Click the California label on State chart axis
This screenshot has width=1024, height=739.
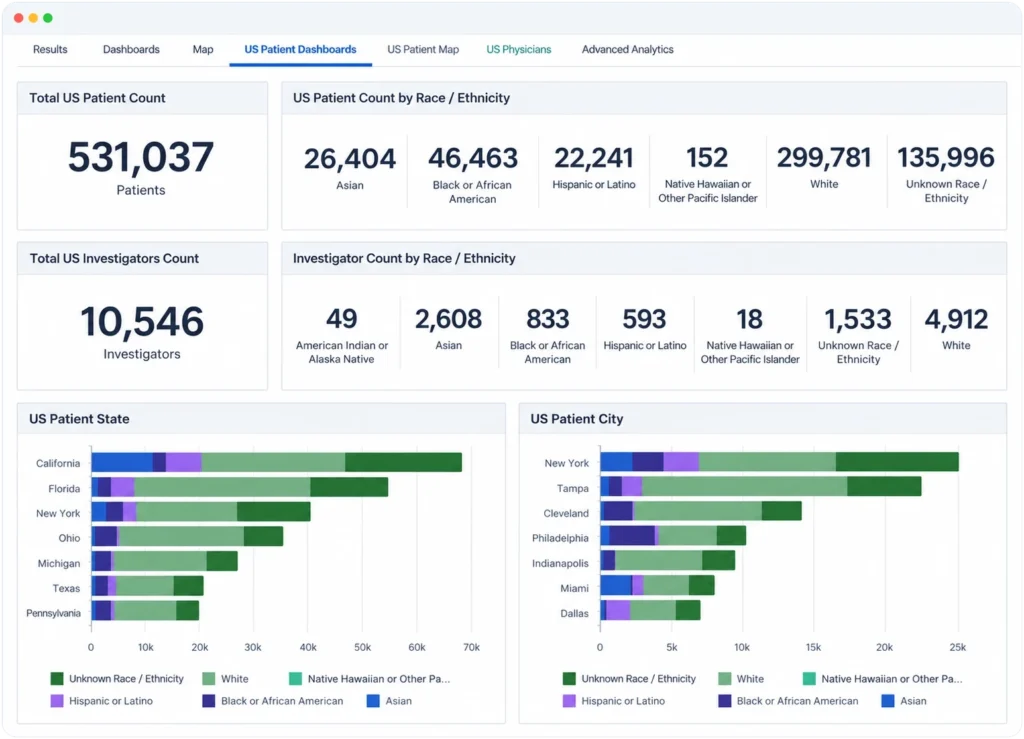tap(58, 464)
